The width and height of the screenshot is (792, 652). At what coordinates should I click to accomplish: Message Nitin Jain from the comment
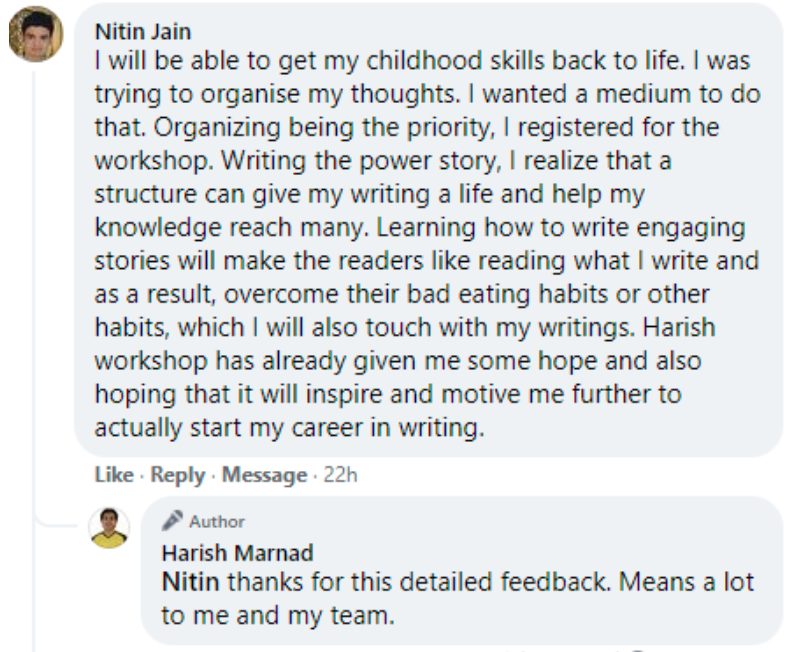pos(264,475)
